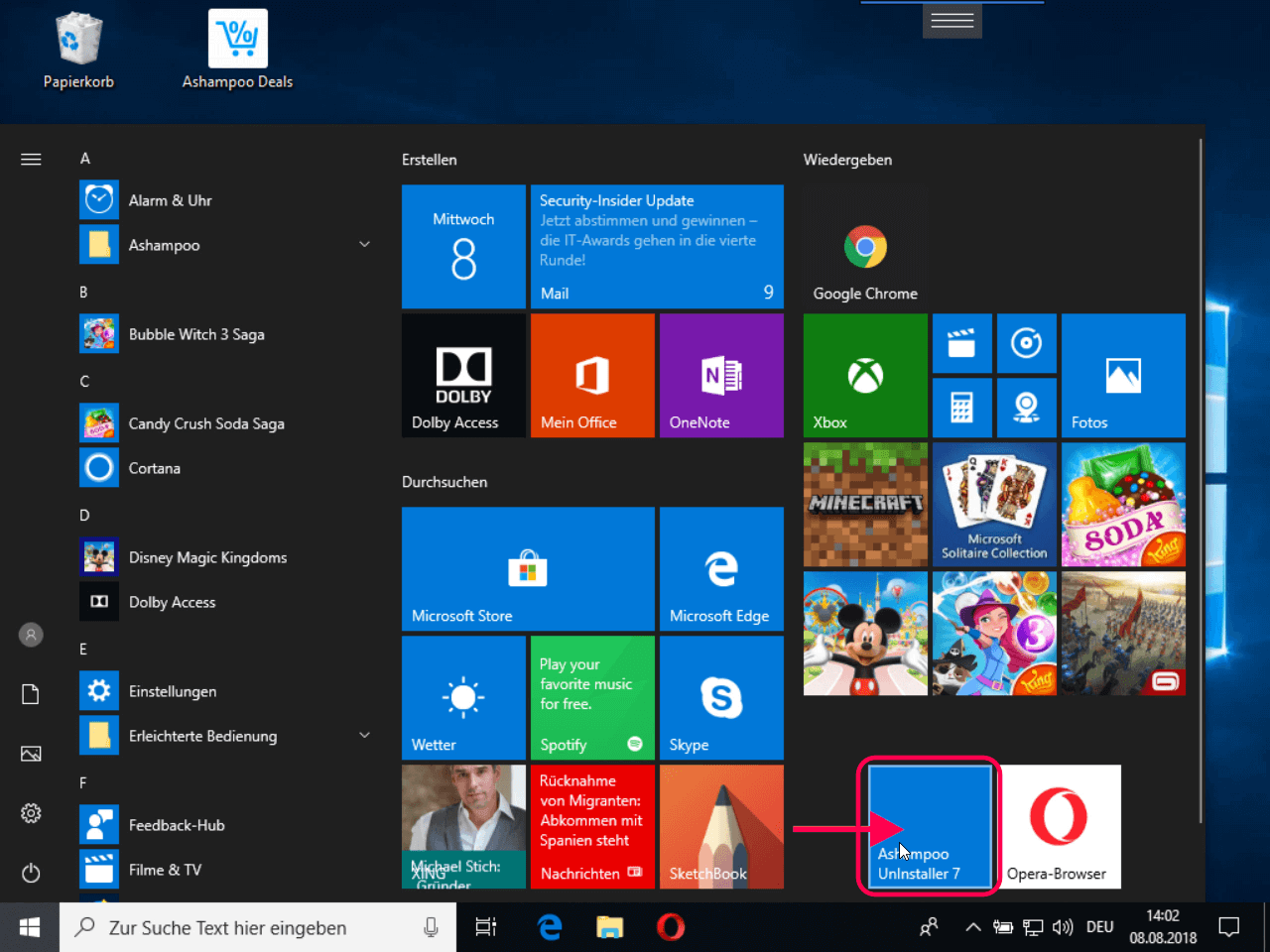
Task: Open the Mein Office tile
Action: tap(592, 376)
